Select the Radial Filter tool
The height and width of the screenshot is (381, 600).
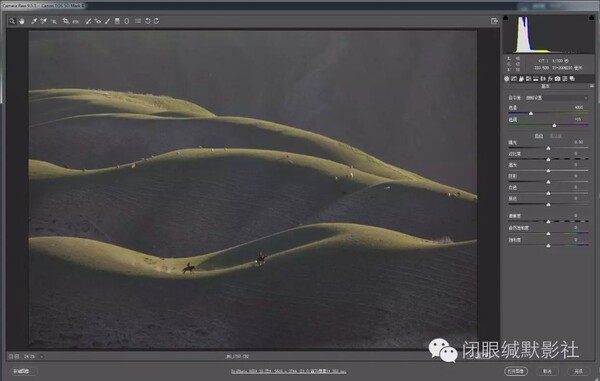coord(127,21)
